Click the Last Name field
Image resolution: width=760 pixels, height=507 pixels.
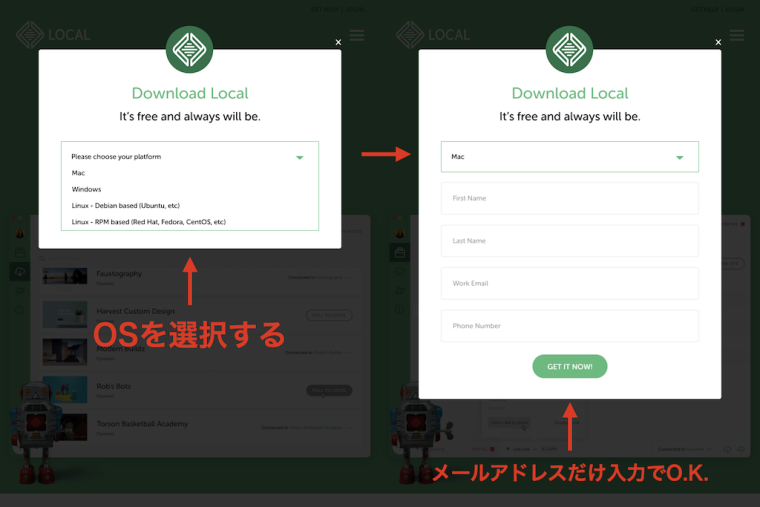click(570, 241)
